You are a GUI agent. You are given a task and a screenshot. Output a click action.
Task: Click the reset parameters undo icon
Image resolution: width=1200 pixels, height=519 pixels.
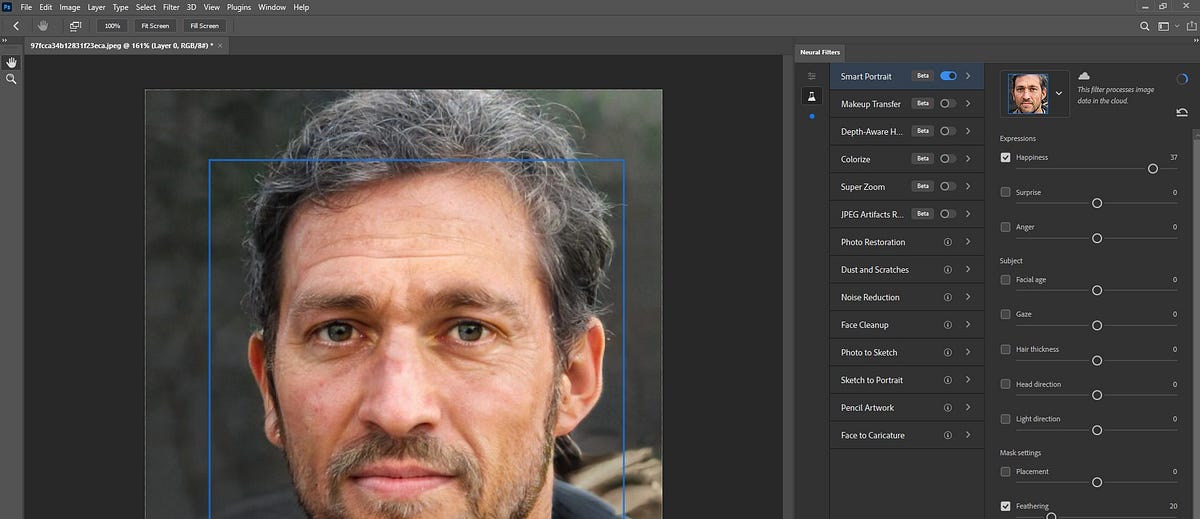1182,113
